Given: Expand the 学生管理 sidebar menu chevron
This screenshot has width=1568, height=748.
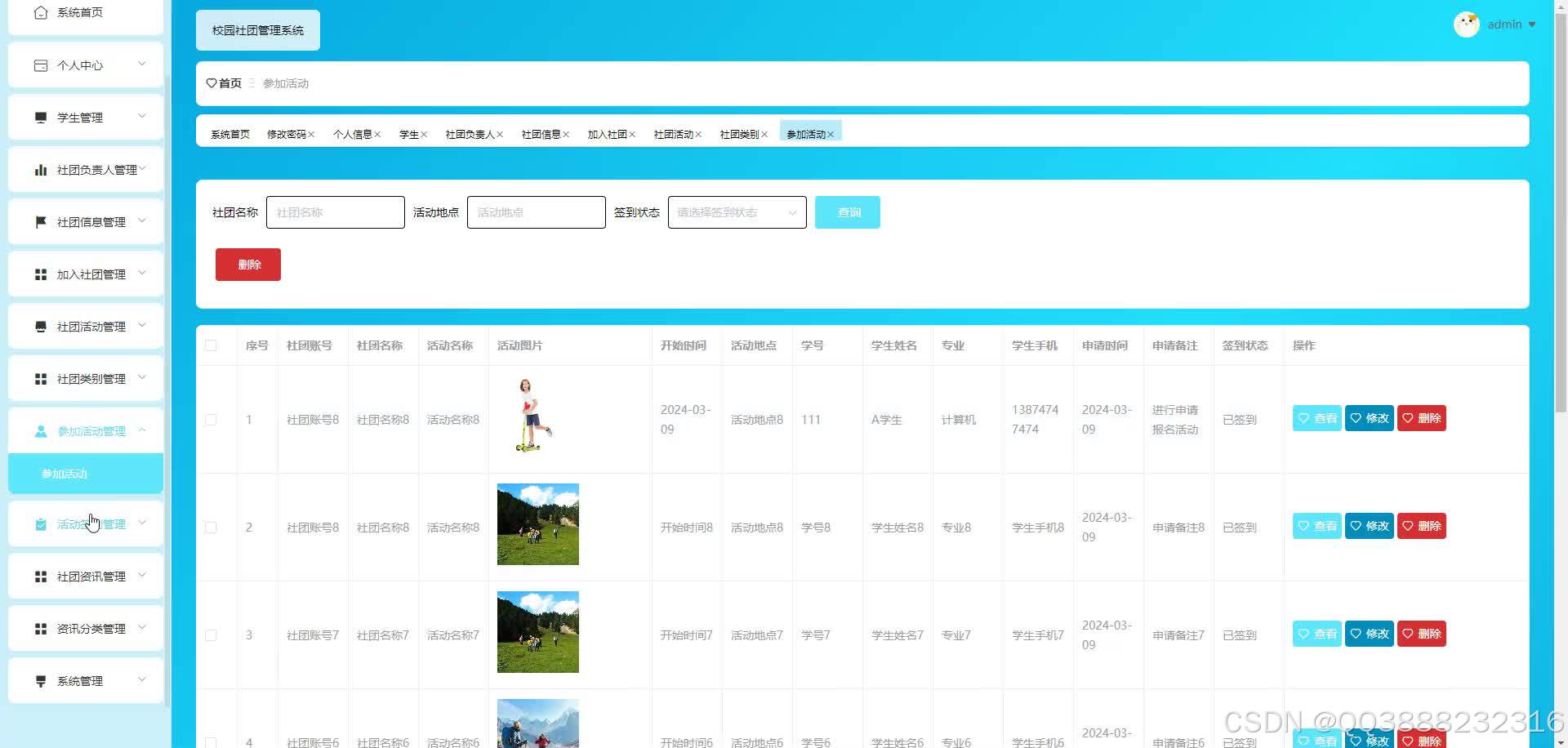Looking at the screenshot, I should [142, 117].
